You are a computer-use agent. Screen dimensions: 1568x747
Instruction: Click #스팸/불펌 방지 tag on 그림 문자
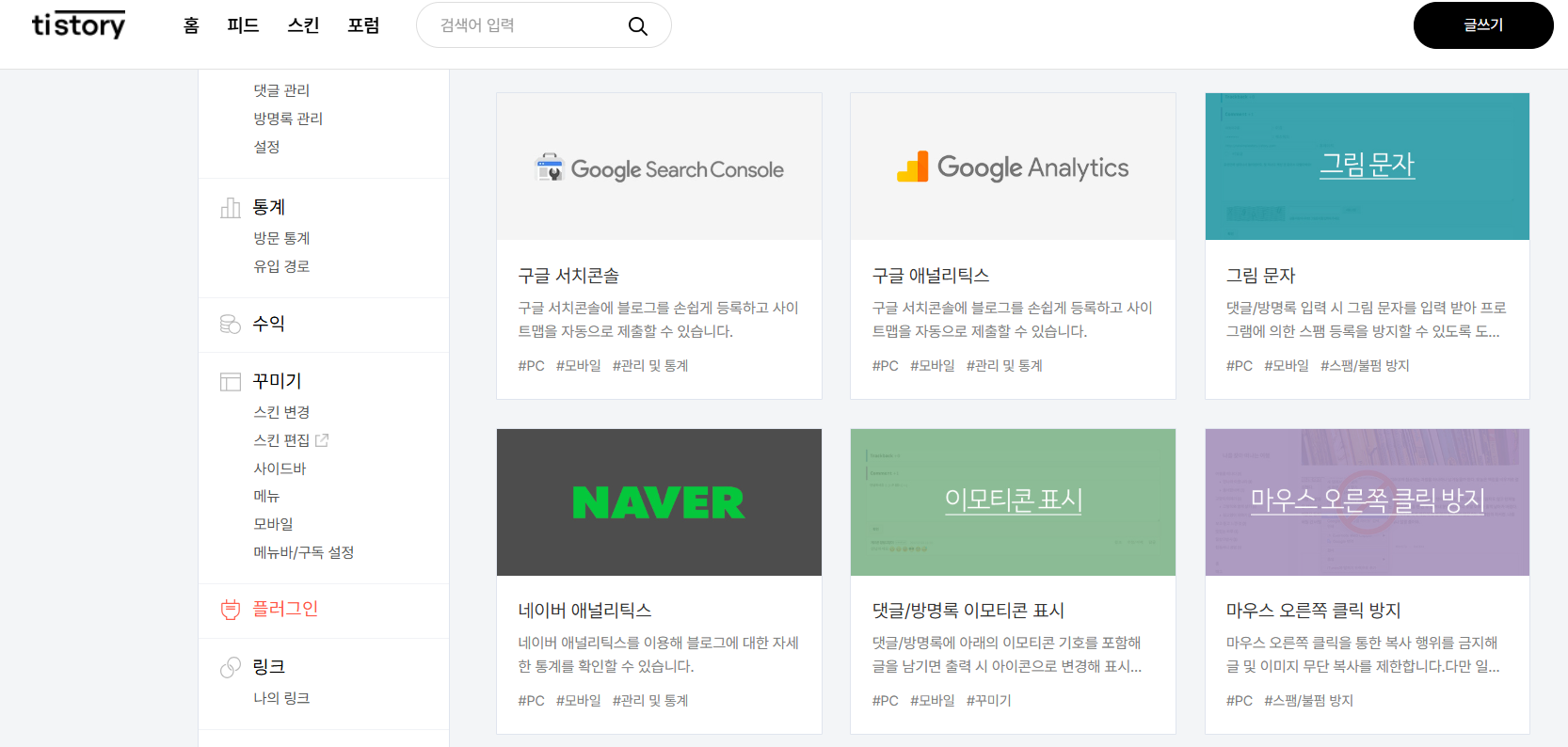[1365, 366]
